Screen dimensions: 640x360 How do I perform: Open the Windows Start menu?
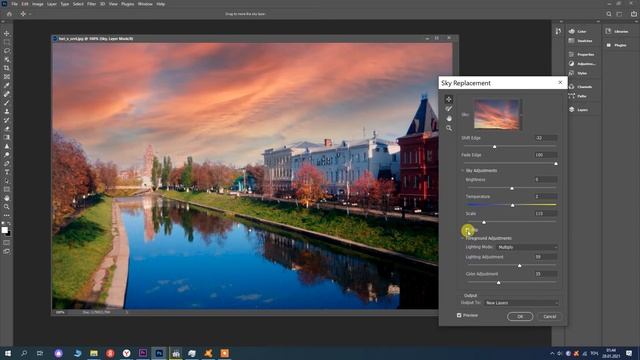(x=7, y=353)
